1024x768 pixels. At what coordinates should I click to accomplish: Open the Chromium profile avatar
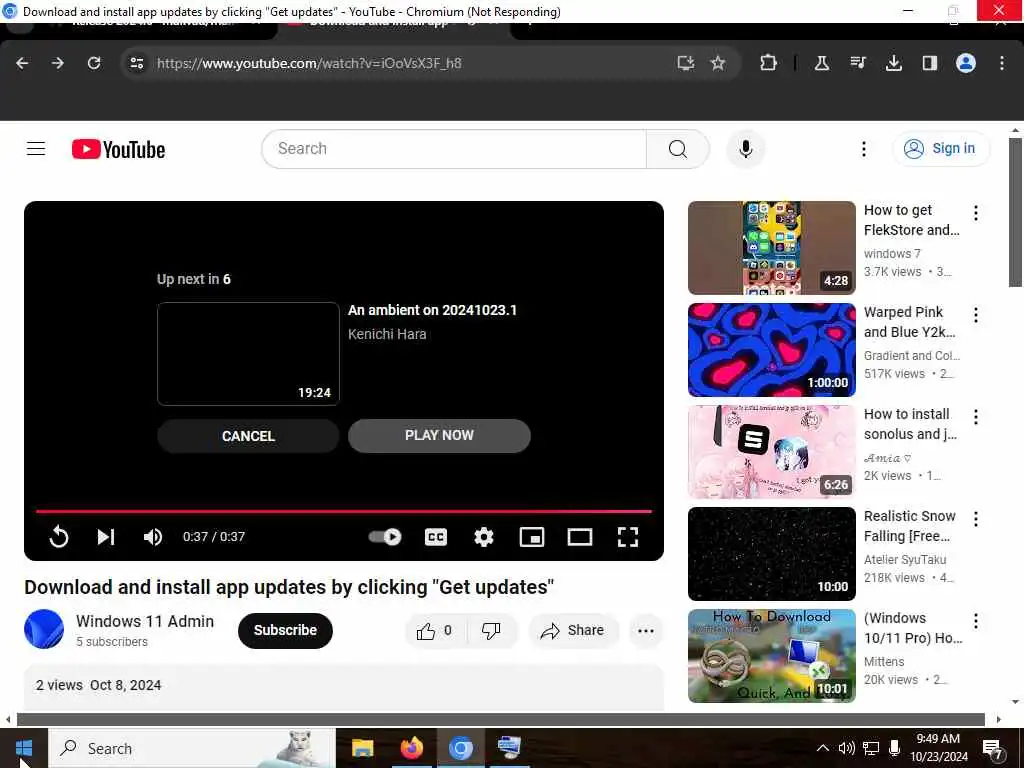[x=966, y=63]
